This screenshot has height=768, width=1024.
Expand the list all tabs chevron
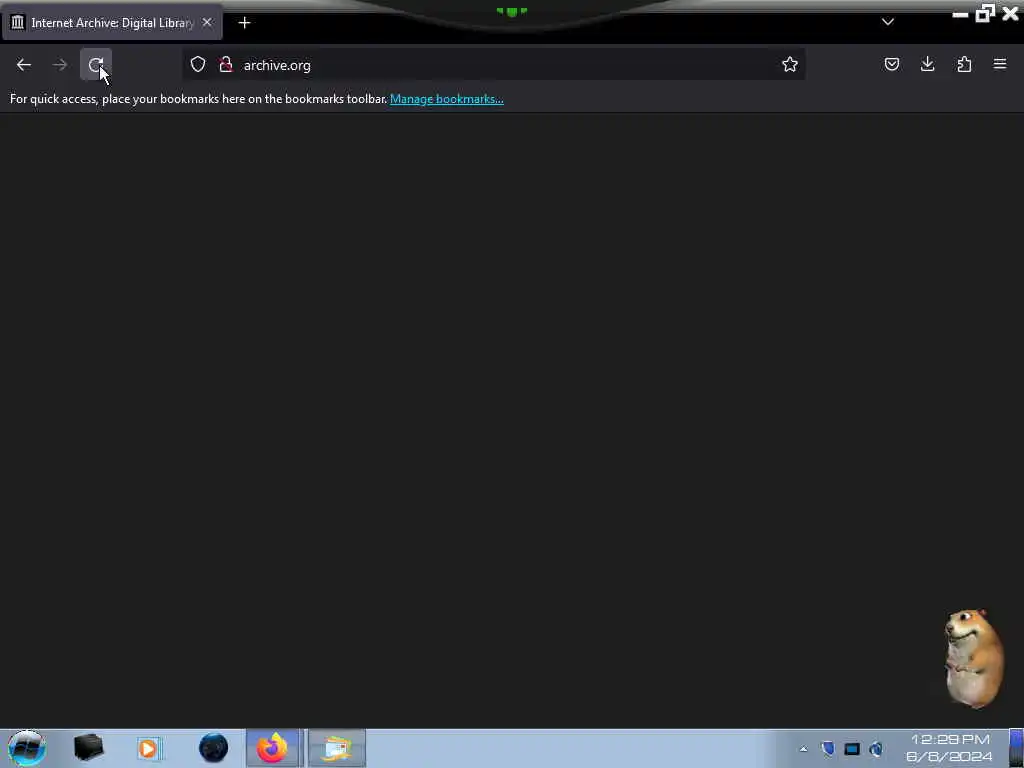coord(888,22)
